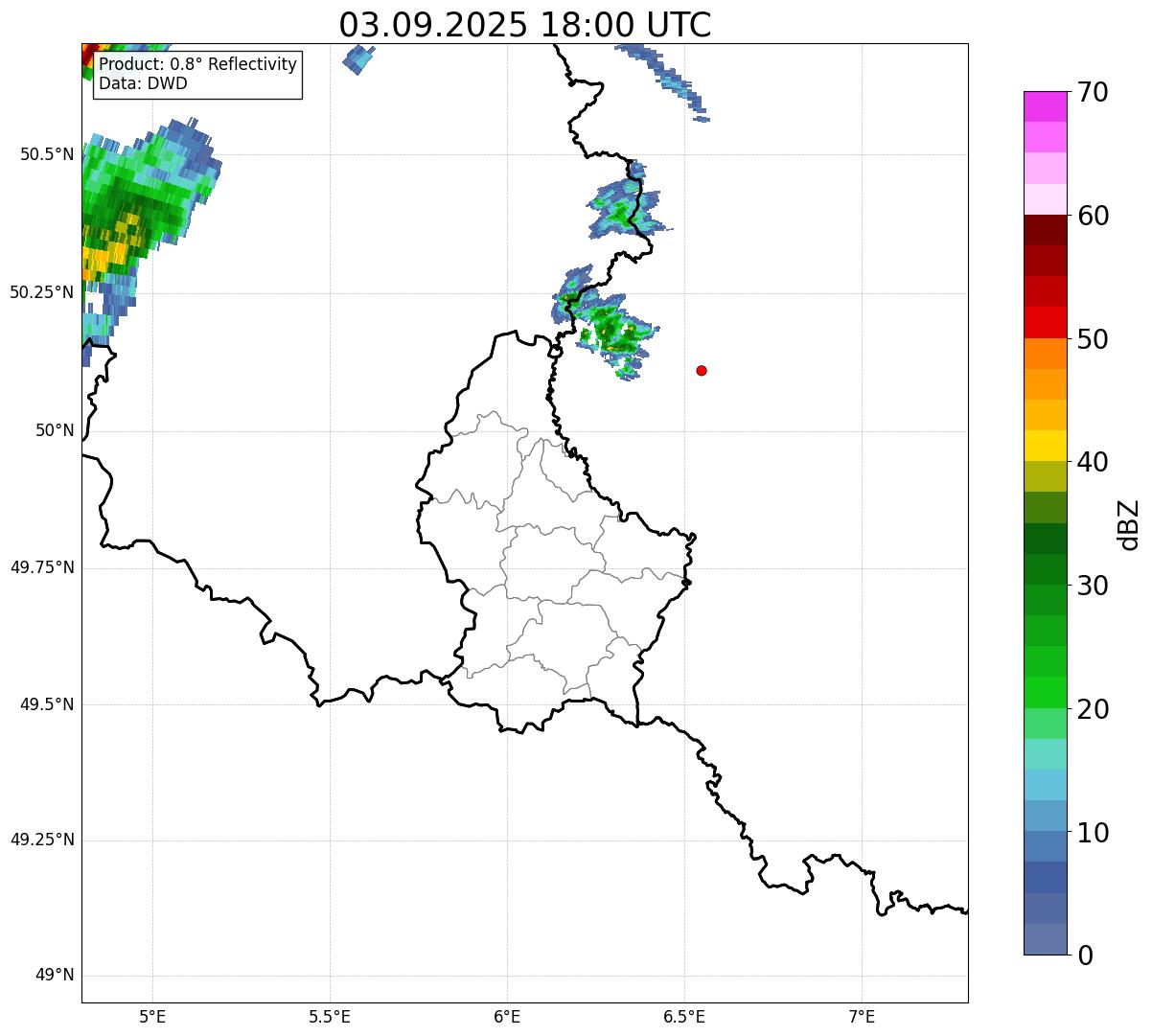Screen dimensions: 1152x1036
Task: Click the colorbar's 10 tick label
Action: point(1093,832)
